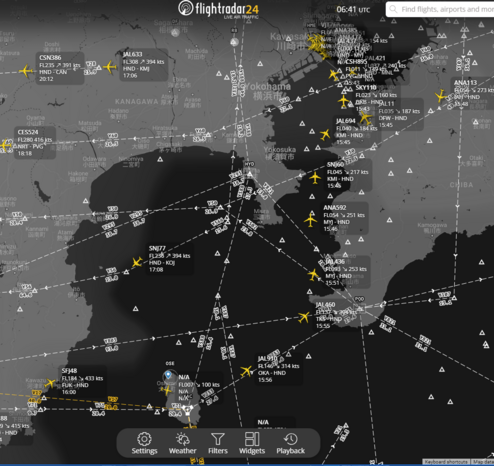The image size is (494, 466).
Task: Open the CES524 flight label
Action: [35, 143]
